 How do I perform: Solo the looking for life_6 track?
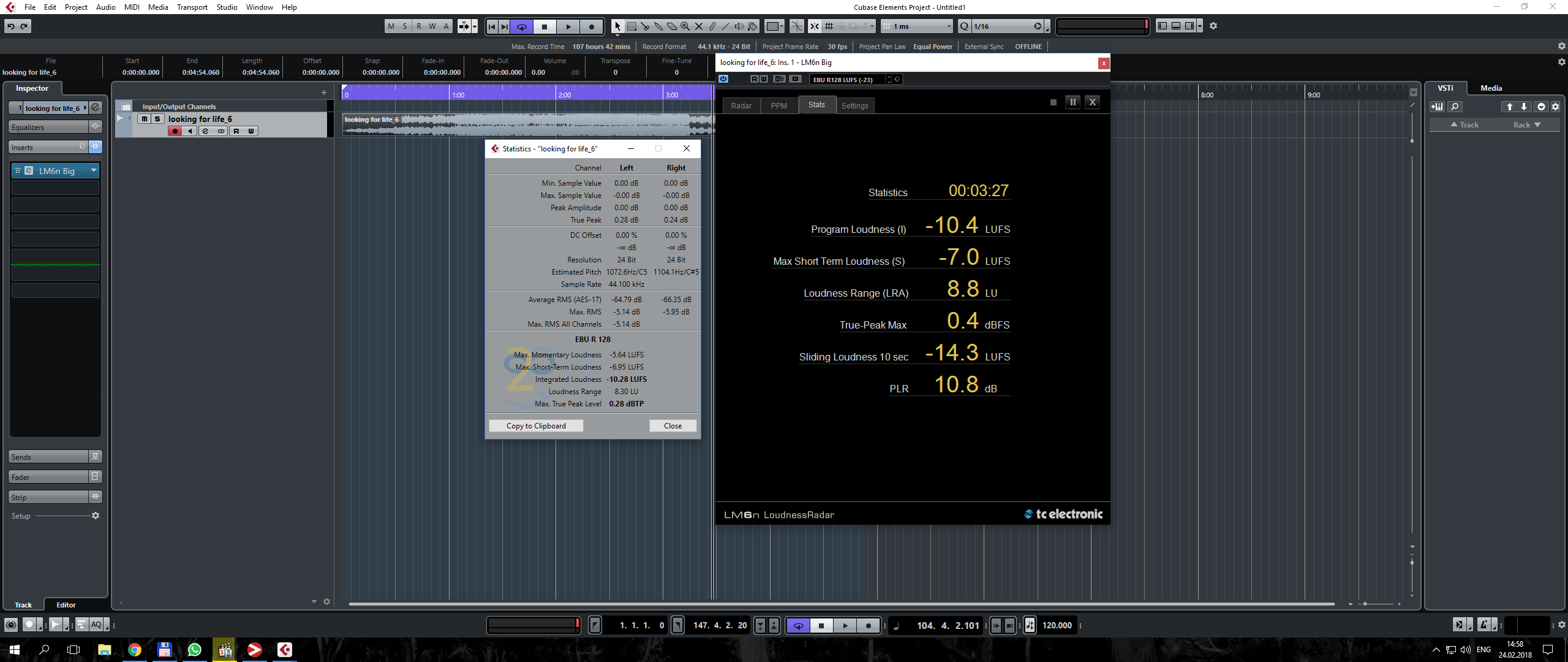157,119
